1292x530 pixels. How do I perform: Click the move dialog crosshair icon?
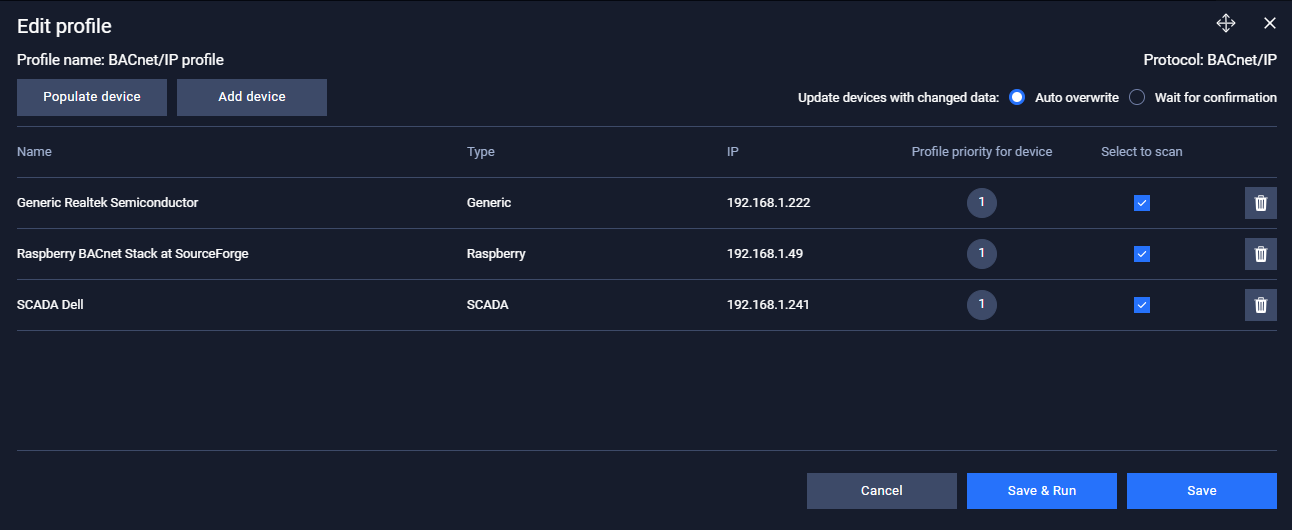click(x=1226, y=24)
